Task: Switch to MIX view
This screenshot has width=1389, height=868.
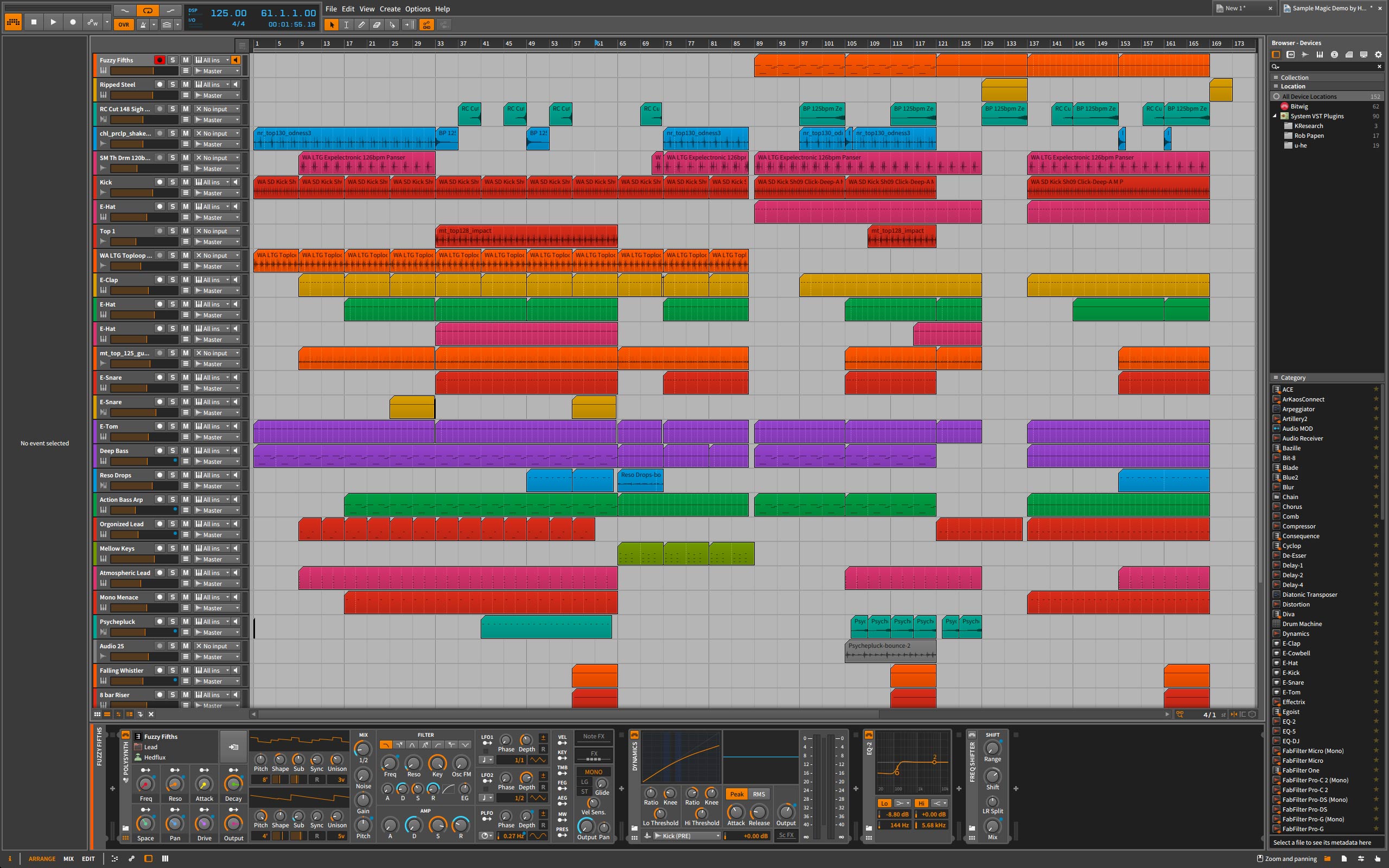Action: click(x=68, y=859)
